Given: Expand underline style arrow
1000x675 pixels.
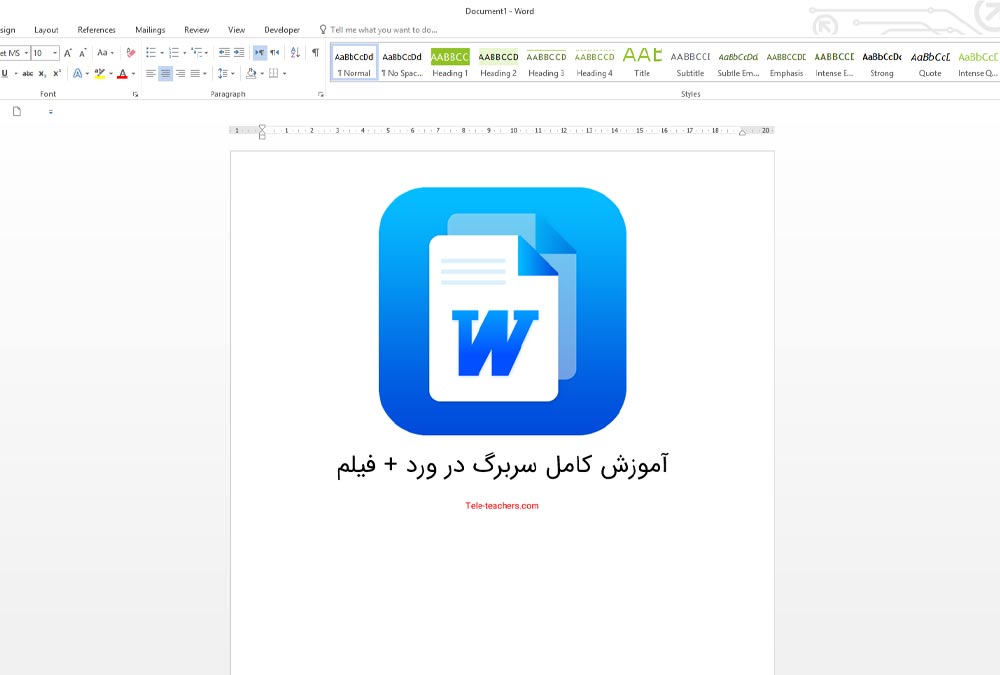Looking at the screenshot, I should pos(16,73).
